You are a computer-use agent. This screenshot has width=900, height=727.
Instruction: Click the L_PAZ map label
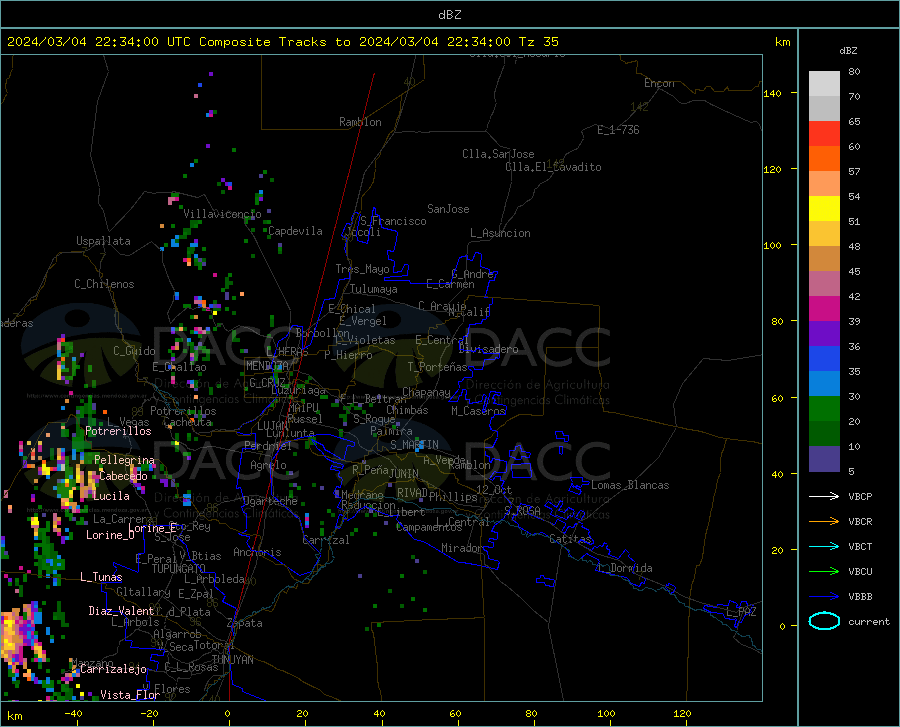(741, 612)
